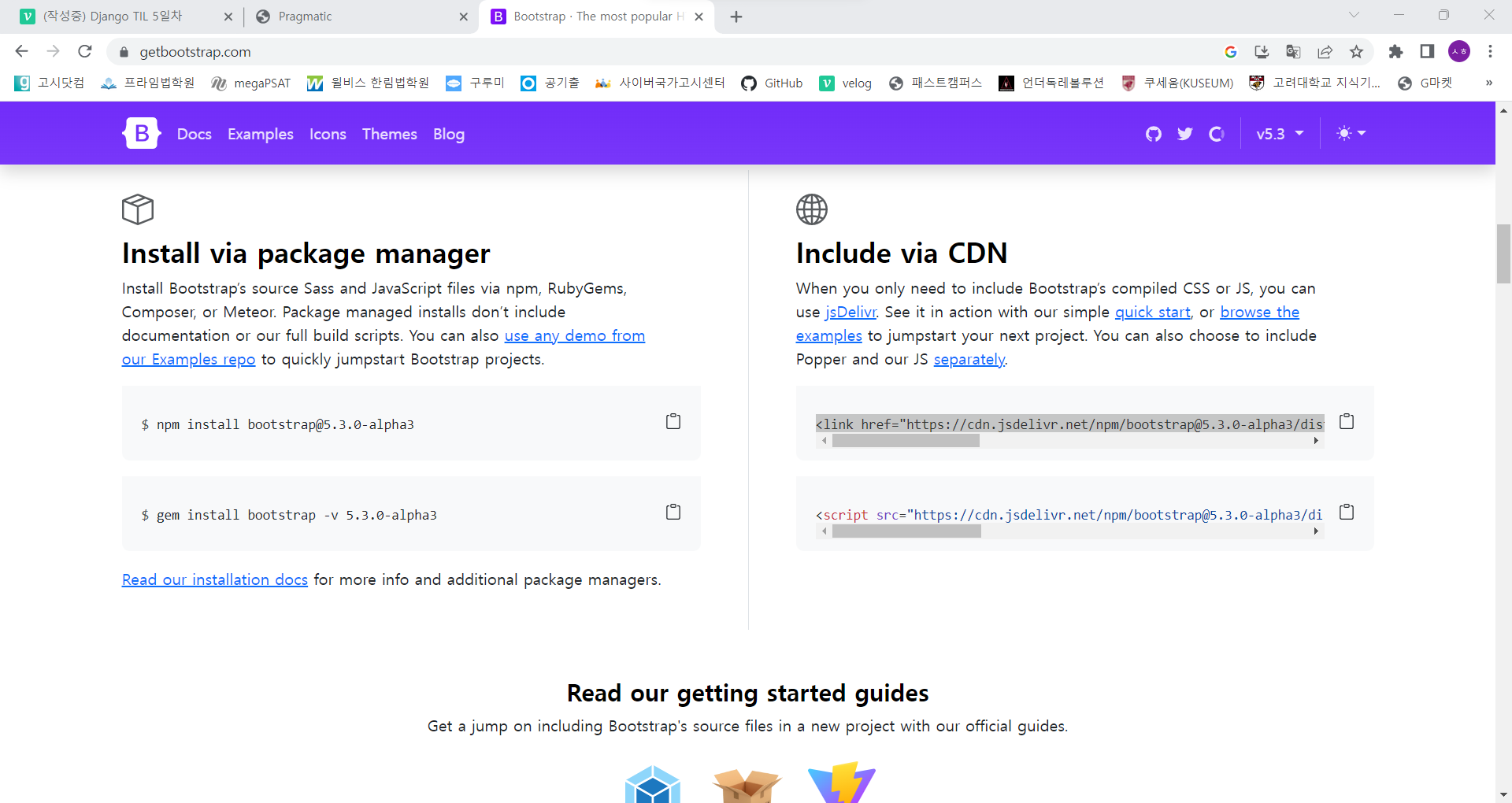Open 공기출 bookmark
This screenshot has width=1512, height=803.
(550, 83)
